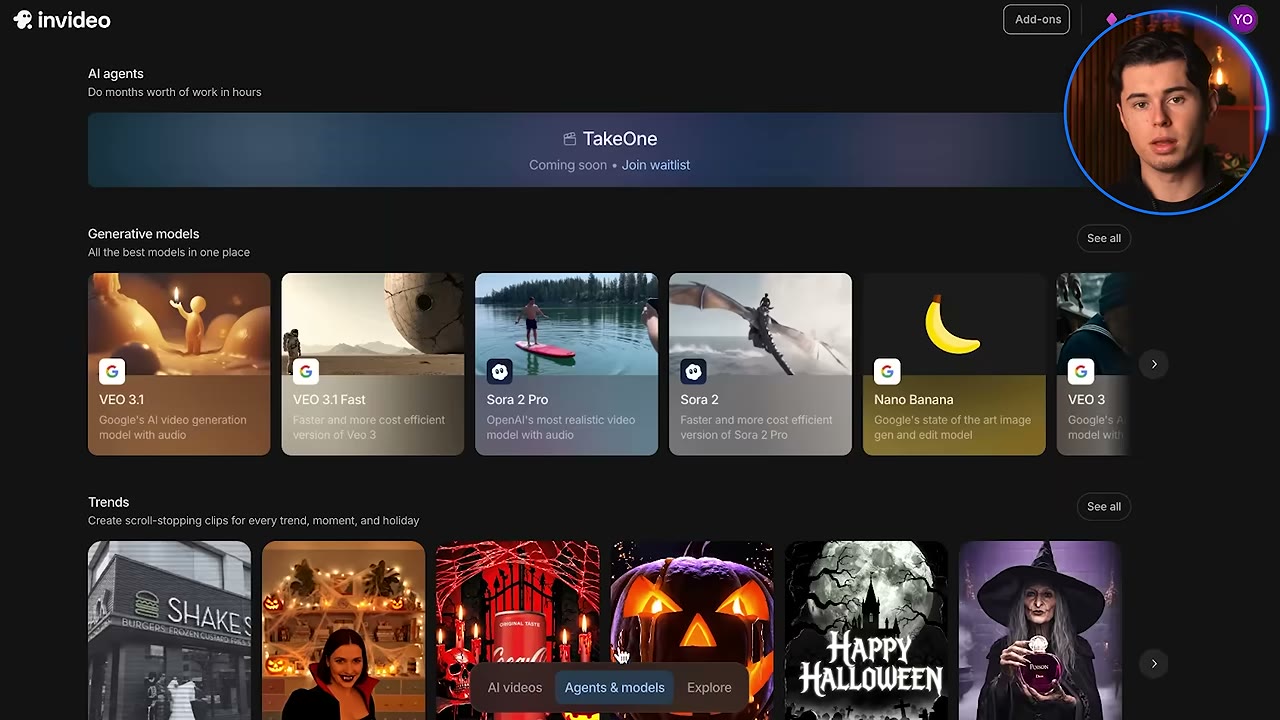Select the Sora 2 model title
This screenshot has height=720, width=1280.
[x=700, y=399]
